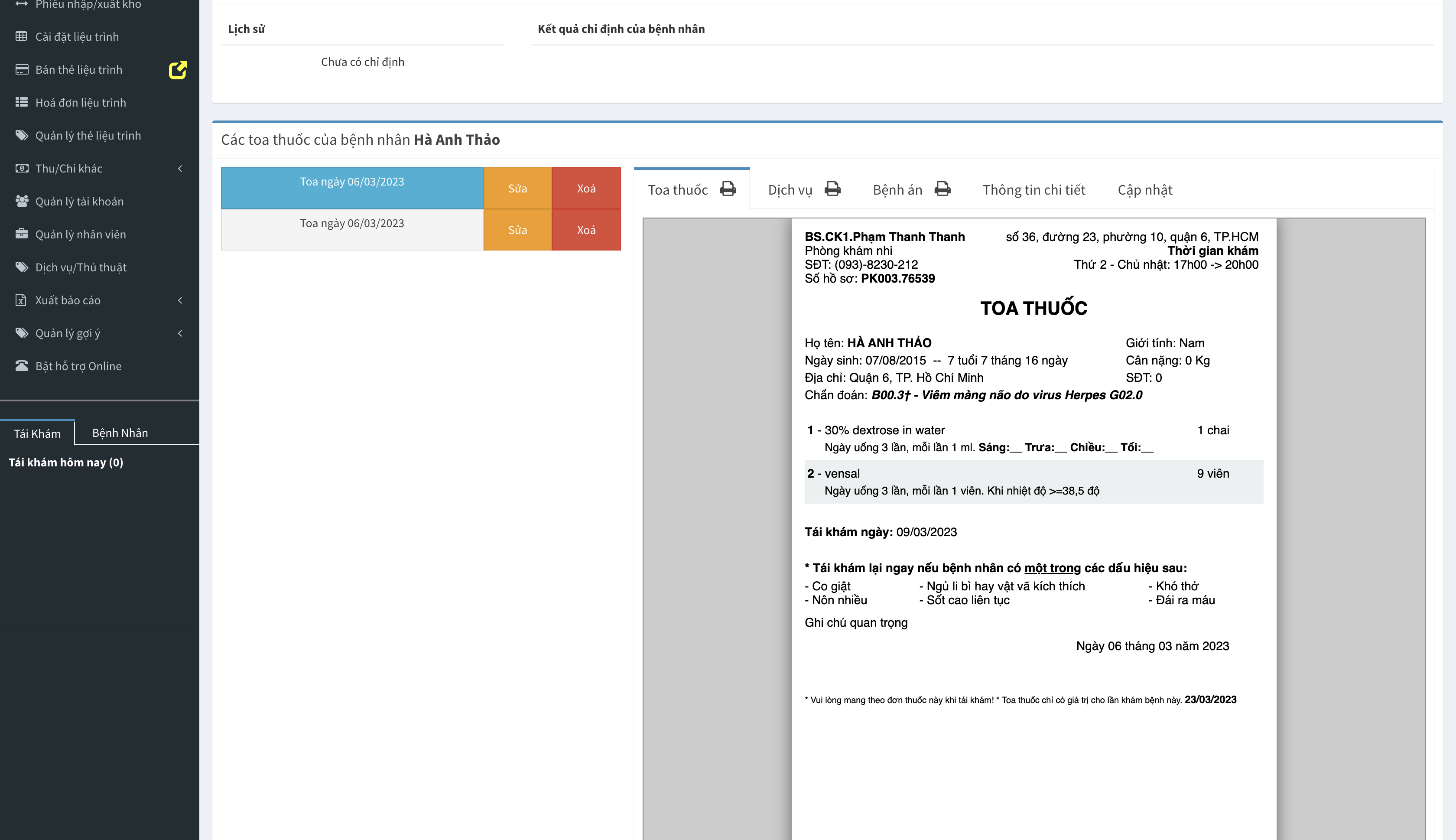Viewport: 1456px width, 840px height.
Task: Click the vensal medication line
Action: click(x=842, y=474)
